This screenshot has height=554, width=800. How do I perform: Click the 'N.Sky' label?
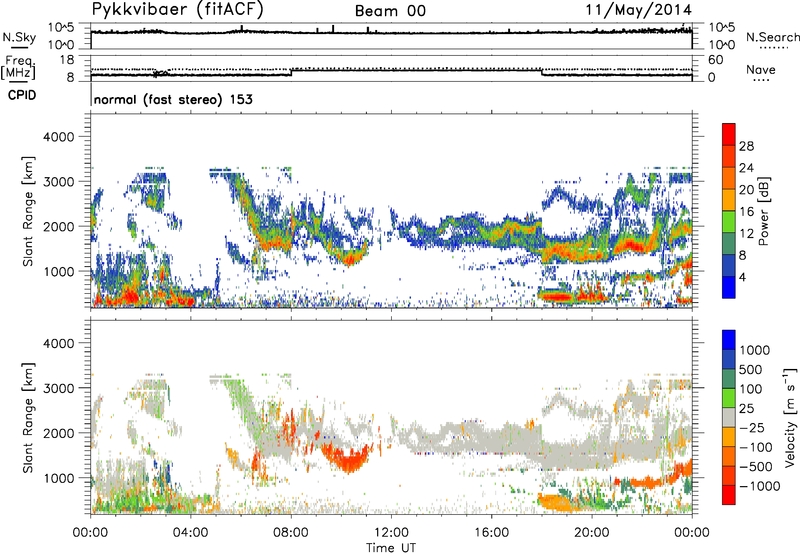(x=19, y=37)
